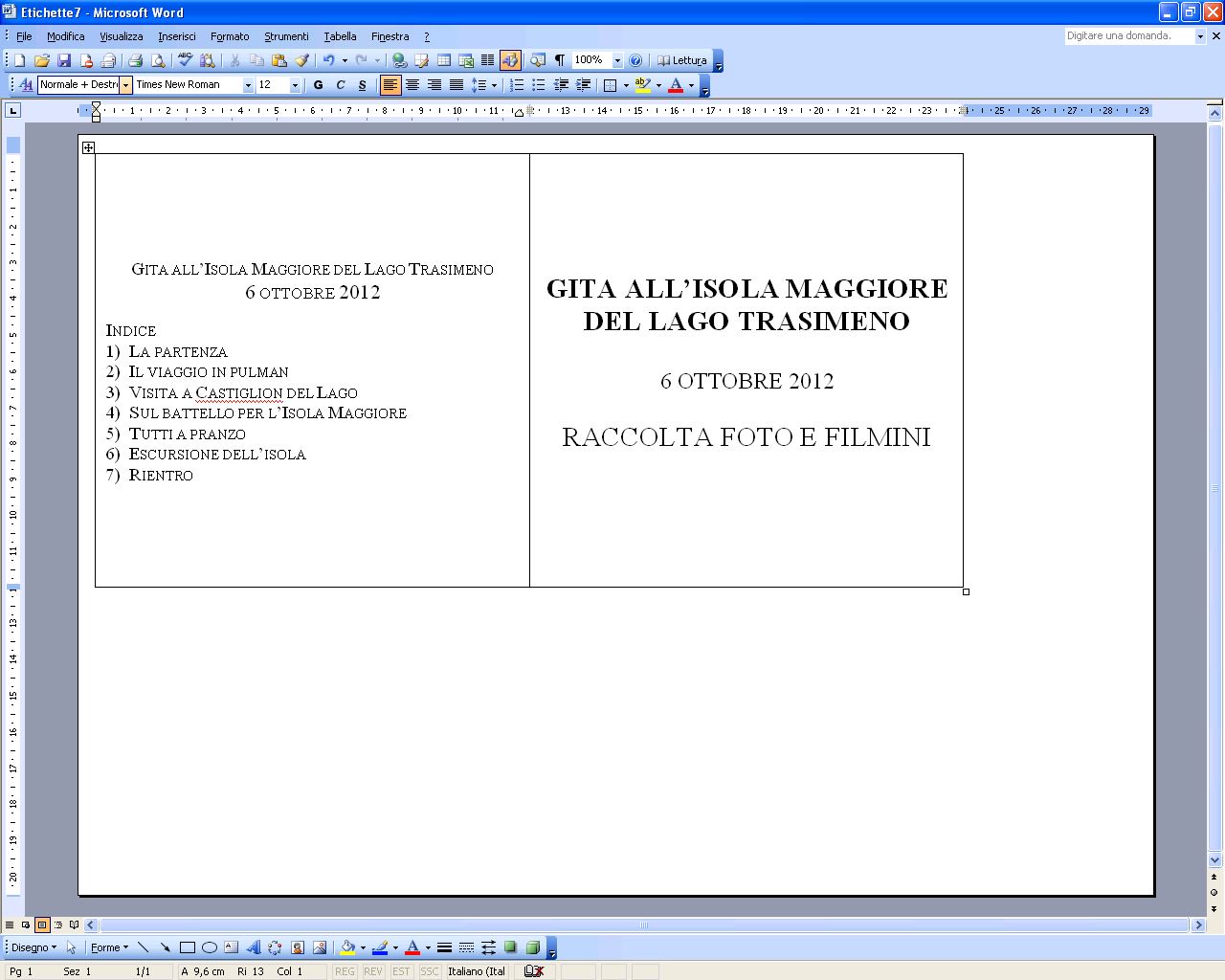Open the font color picker arrow
The image size is (1225, 980).
coord(690,85)
